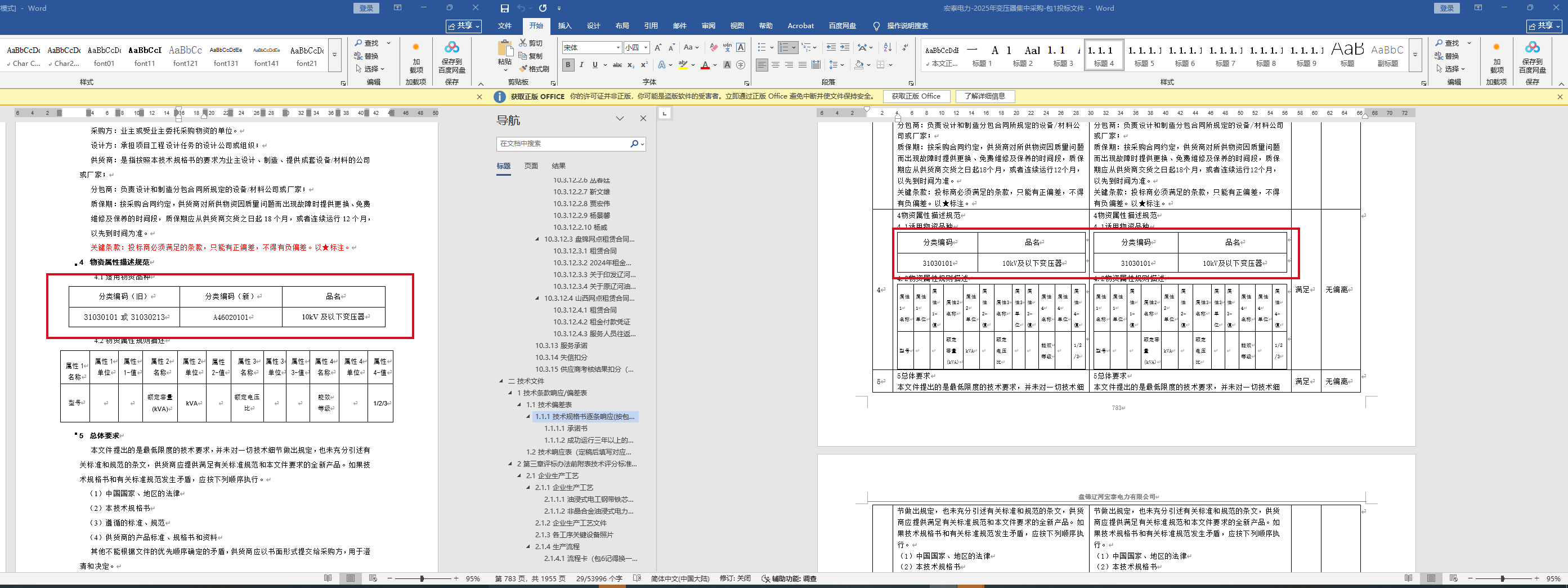Switch to the 结果 tab in navigation pane
1568x588 pixels.
pos(559,166)
